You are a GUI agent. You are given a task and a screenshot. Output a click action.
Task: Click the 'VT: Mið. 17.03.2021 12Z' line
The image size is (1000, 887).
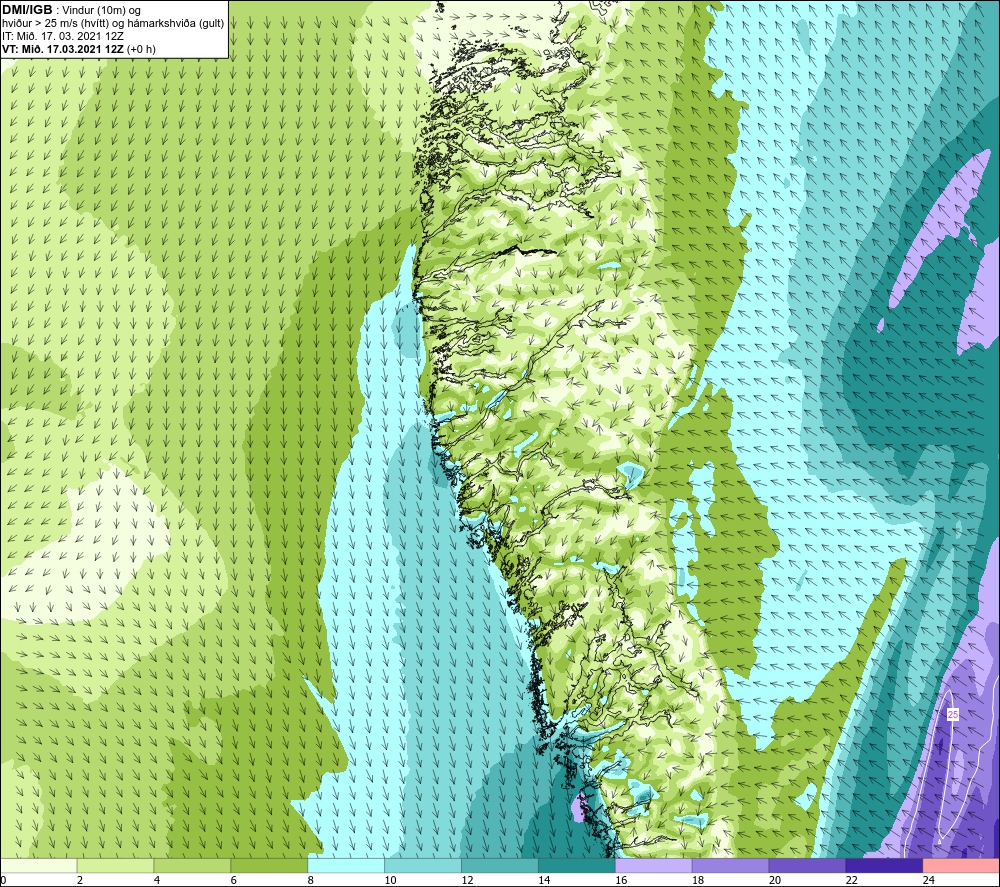pyautogui.click(x=79, y=49)
